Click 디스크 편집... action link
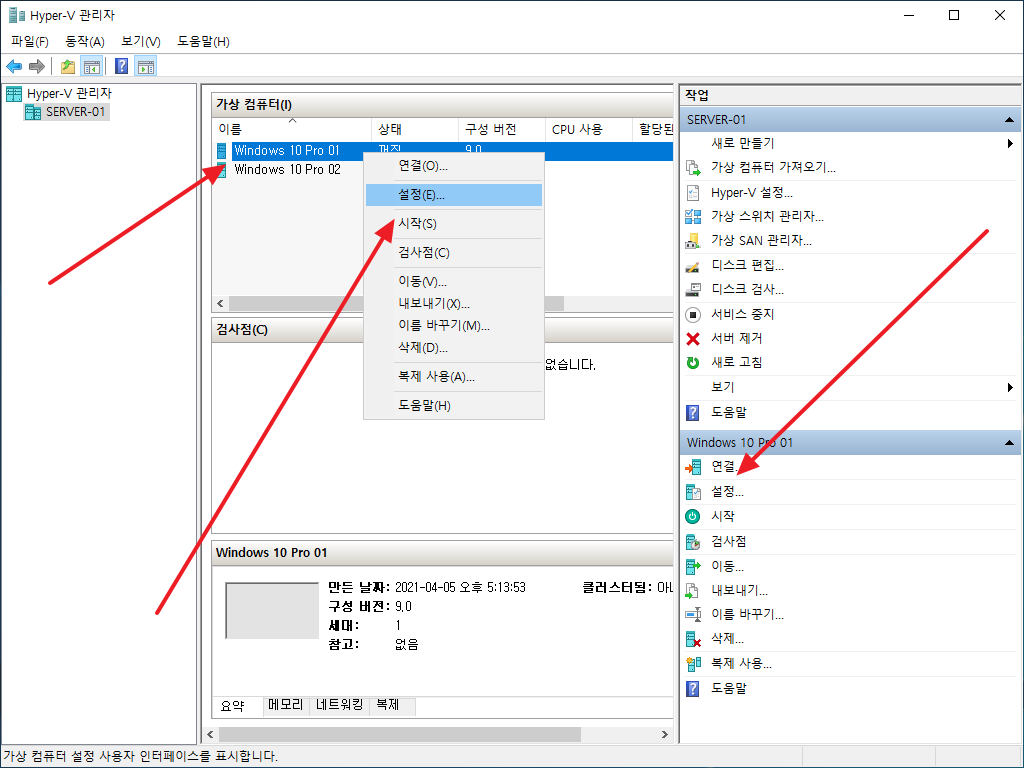1024x768 pixels. [x=747, y=266]
